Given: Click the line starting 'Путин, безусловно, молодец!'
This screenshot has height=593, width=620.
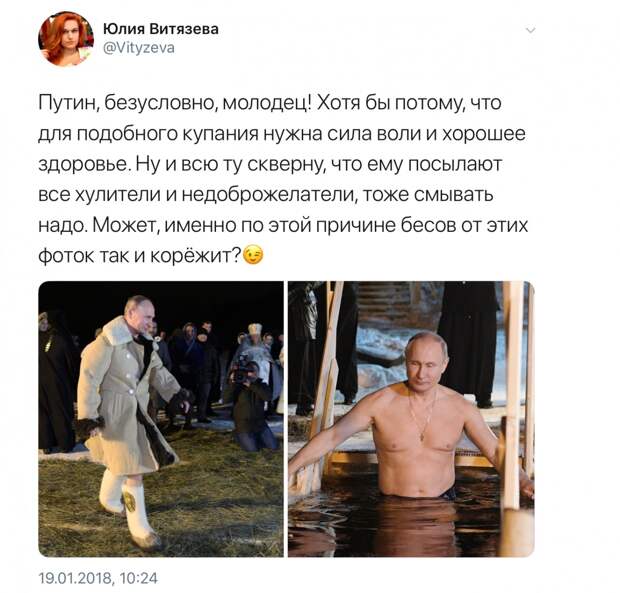Looking at the screenshot, I should [x=270, y=103].
